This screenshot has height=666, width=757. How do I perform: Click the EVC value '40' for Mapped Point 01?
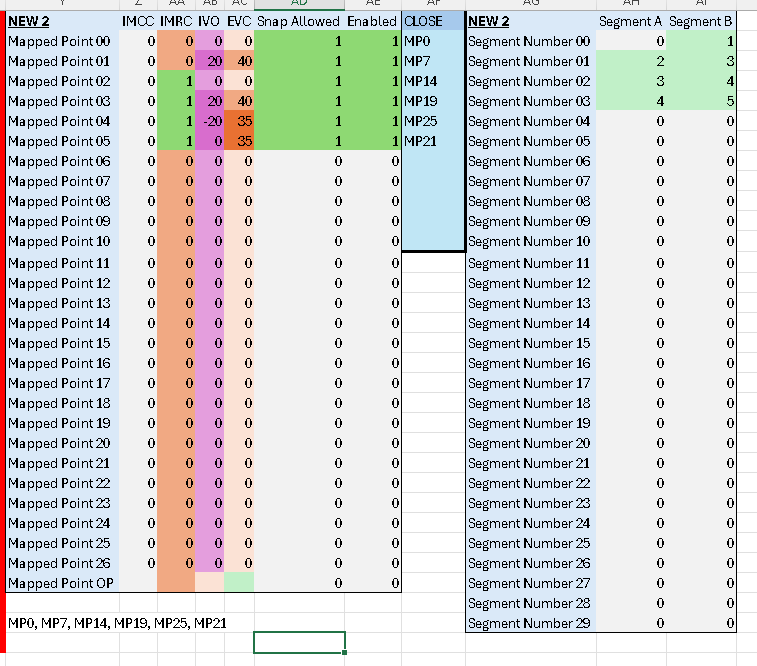pos(239,61)
